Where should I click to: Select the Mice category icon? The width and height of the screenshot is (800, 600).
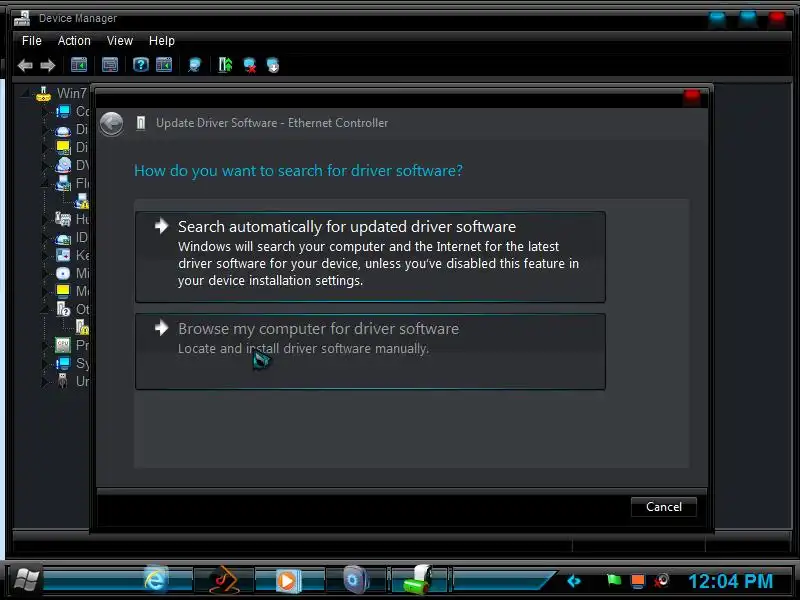click(63, 273)
